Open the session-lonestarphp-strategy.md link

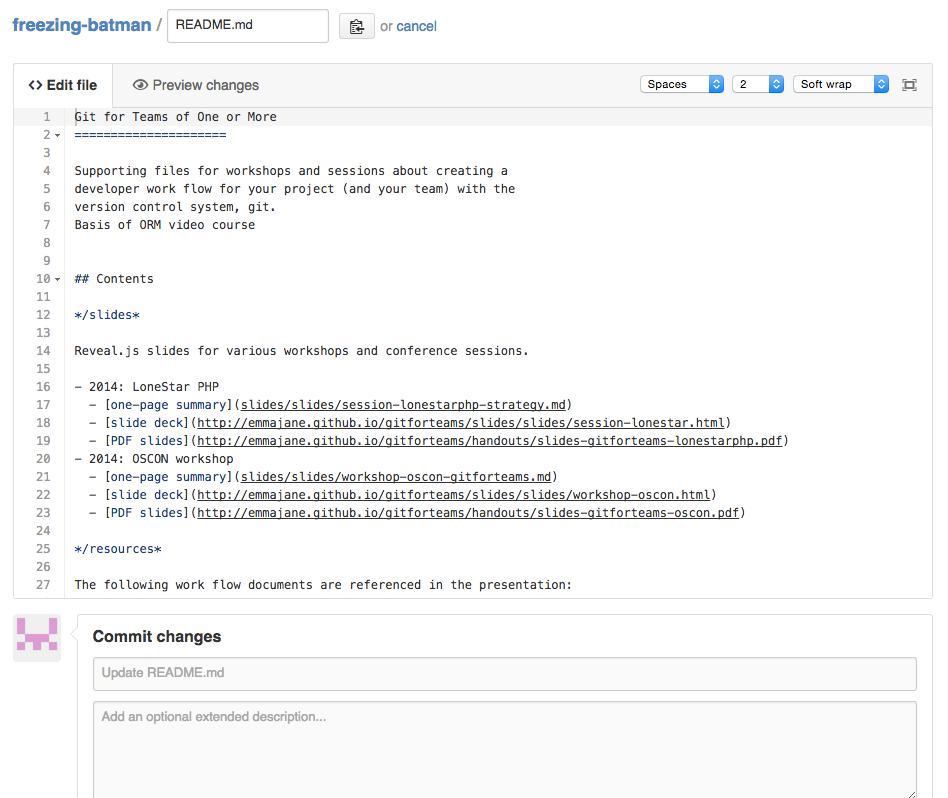click(402, 404)
